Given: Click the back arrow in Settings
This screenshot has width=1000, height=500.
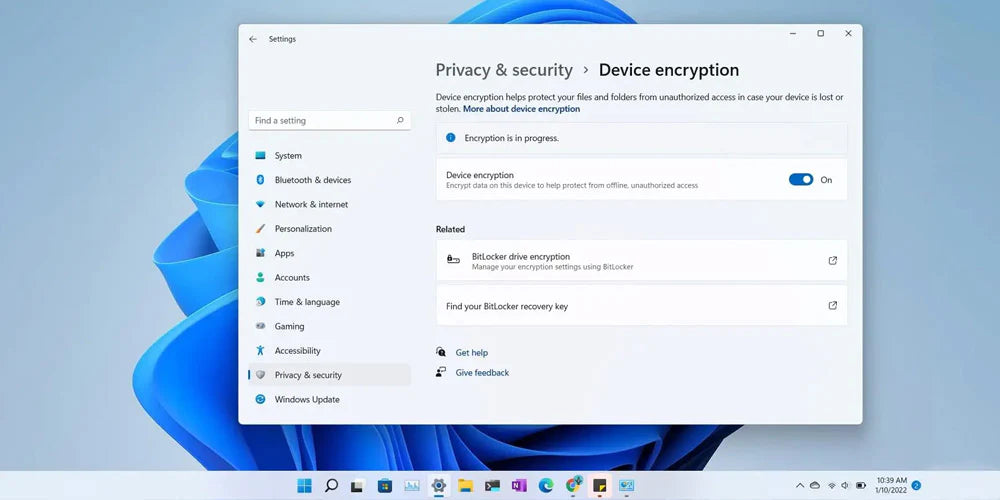Looking at the screenshot, I should 253,39.
